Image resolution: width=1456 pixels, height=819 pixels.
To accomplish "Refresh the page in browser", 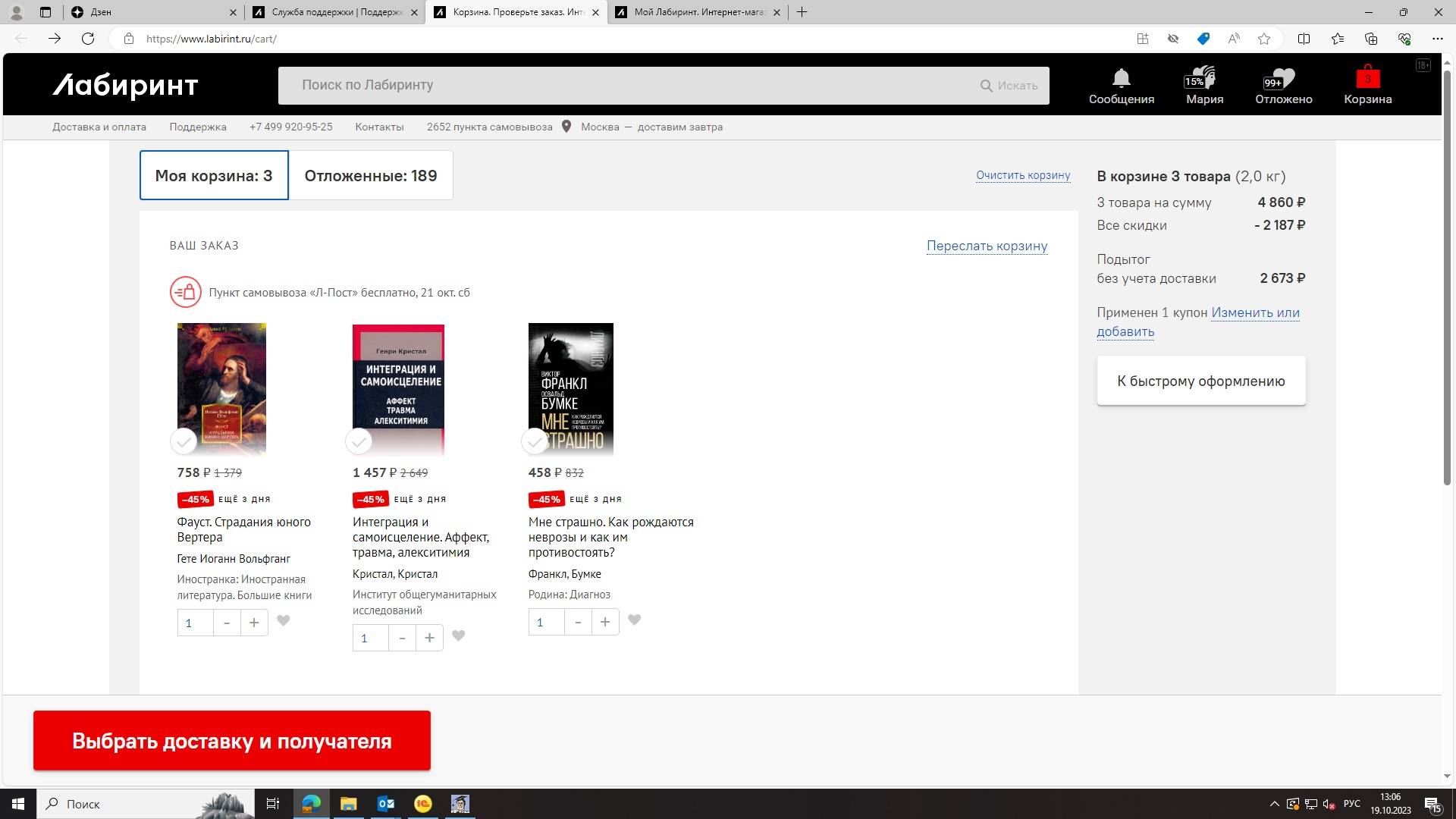I will (x=88, y=39).
